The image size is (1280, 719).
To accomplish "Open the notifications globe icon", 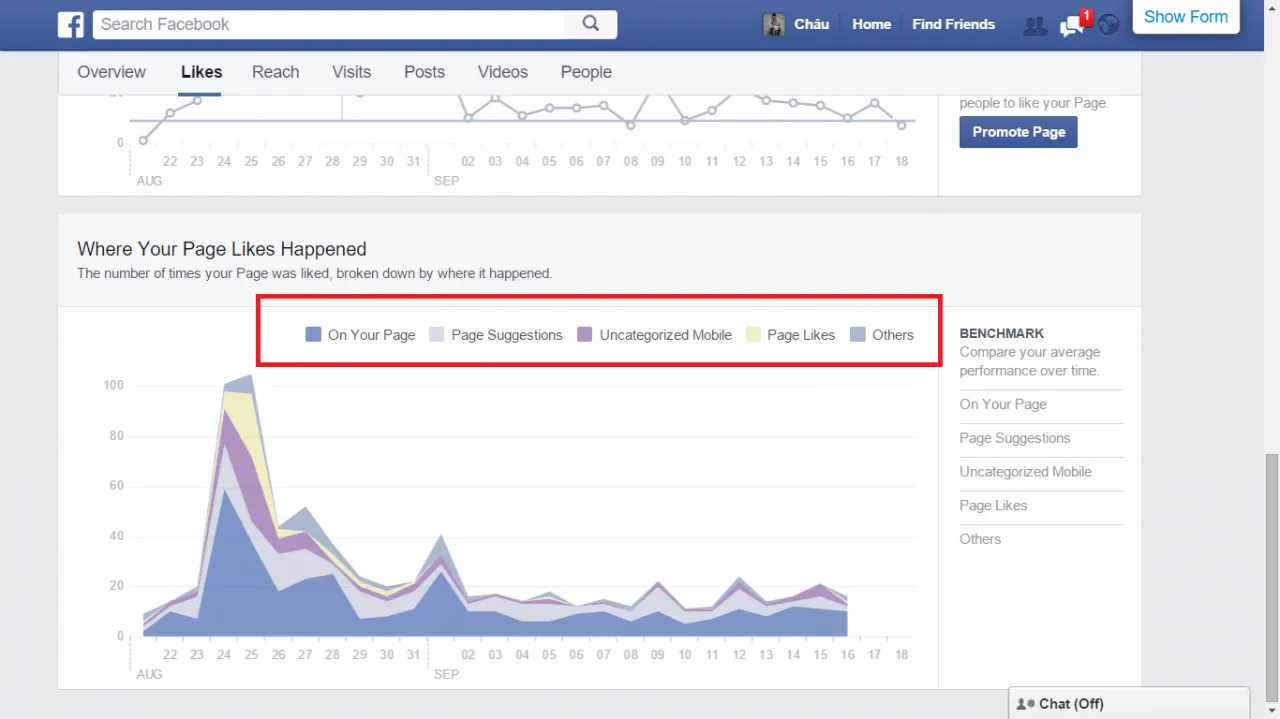I will tap(1108, 25).
